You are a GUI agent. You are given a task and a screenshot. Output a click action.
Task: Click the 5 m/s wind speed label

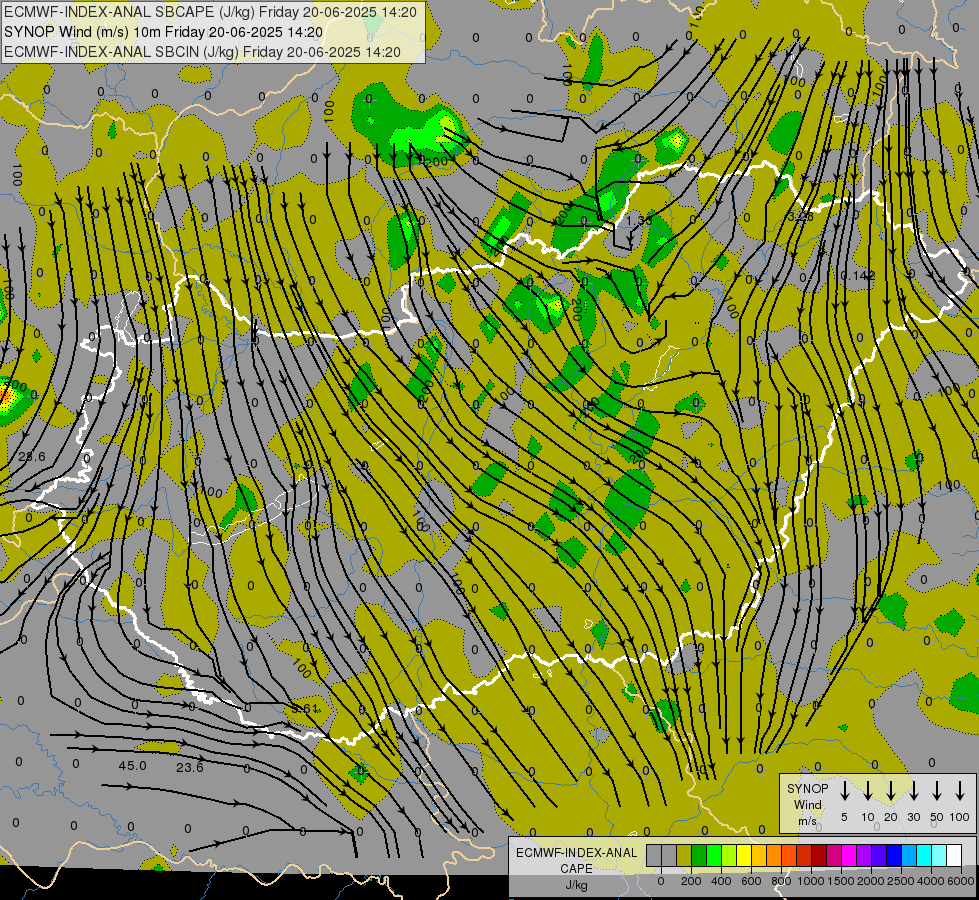(x=844, y=817)
